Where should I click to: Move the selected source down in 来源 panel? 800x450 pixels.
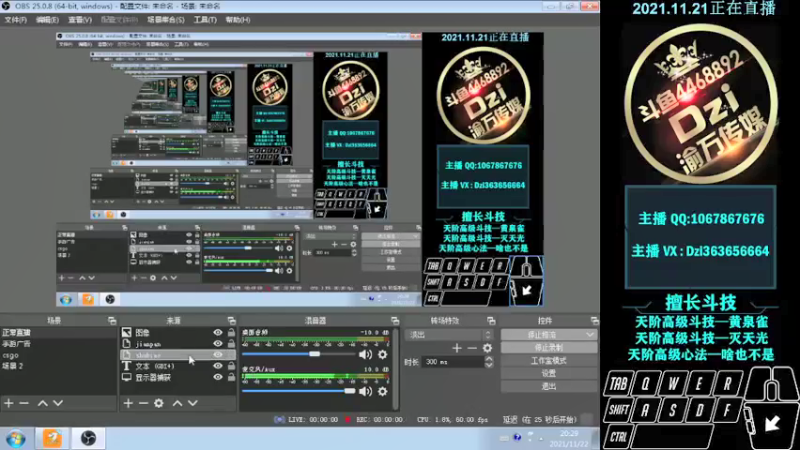click(193, 403)
